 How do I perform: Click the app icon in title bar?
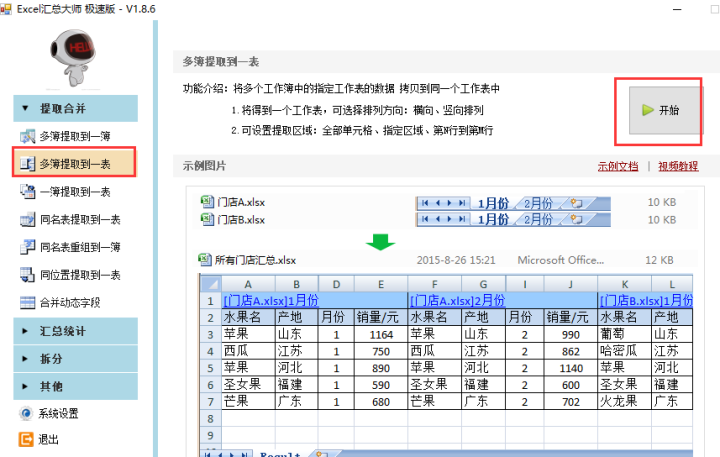pyautogui.click(x=6, y=9)
